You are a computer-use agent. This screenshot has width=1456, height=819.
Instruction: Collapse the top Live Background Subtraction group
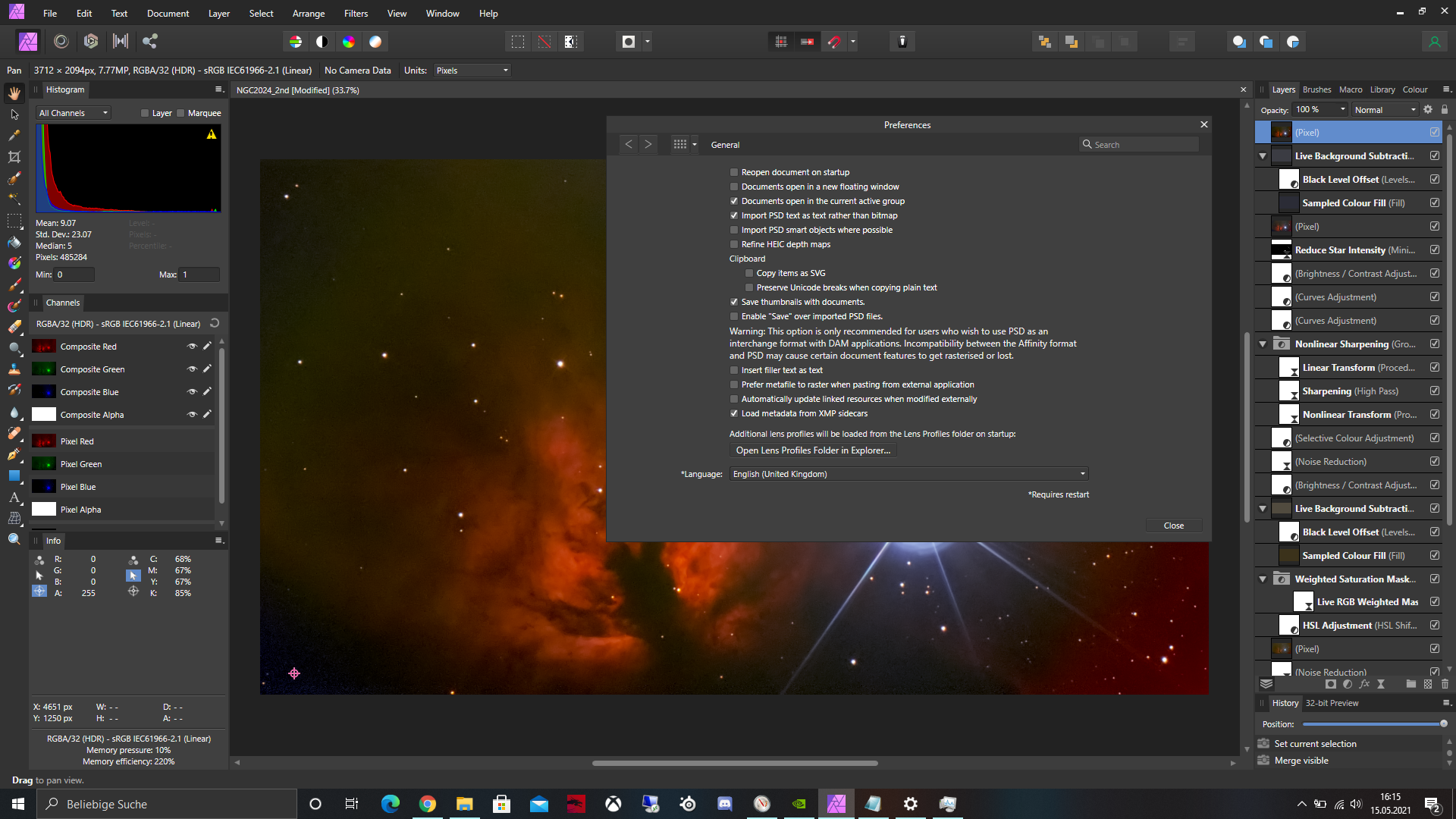[1263, 155]
